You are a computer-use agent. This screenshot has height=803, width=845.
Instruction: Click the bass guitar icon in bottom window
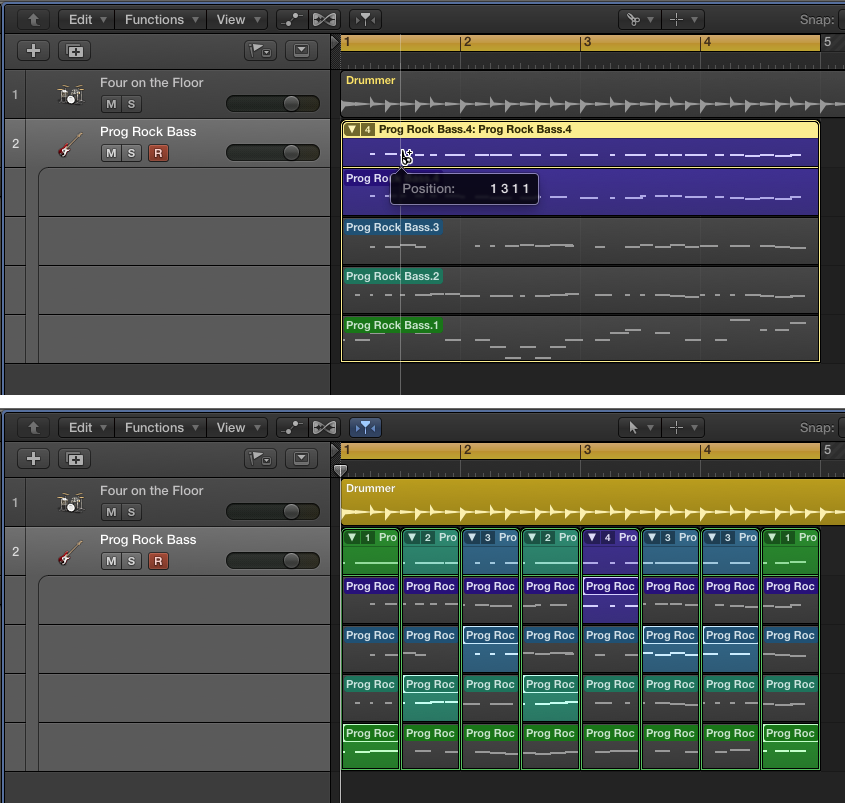70,552
